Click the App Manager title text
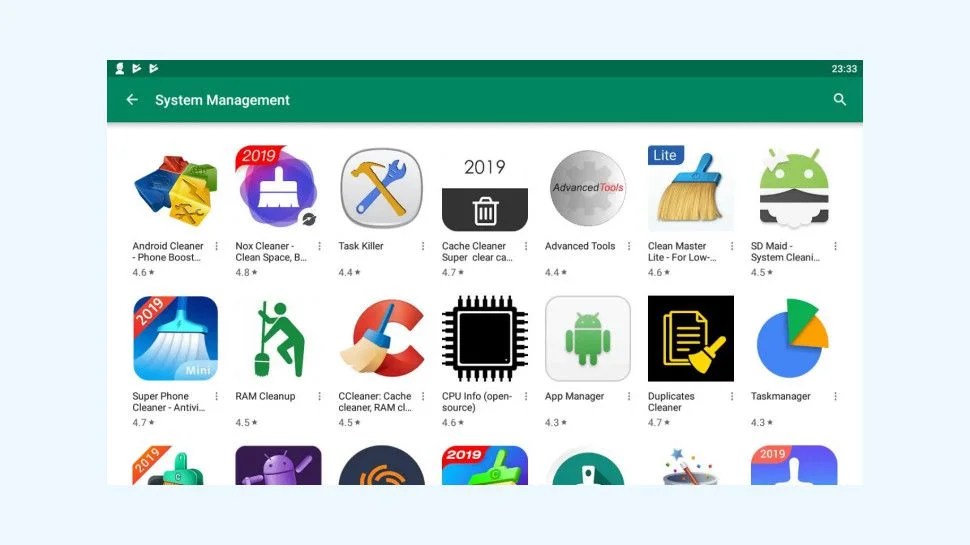Screen dimensions: 970x545 tap(575, 396)
